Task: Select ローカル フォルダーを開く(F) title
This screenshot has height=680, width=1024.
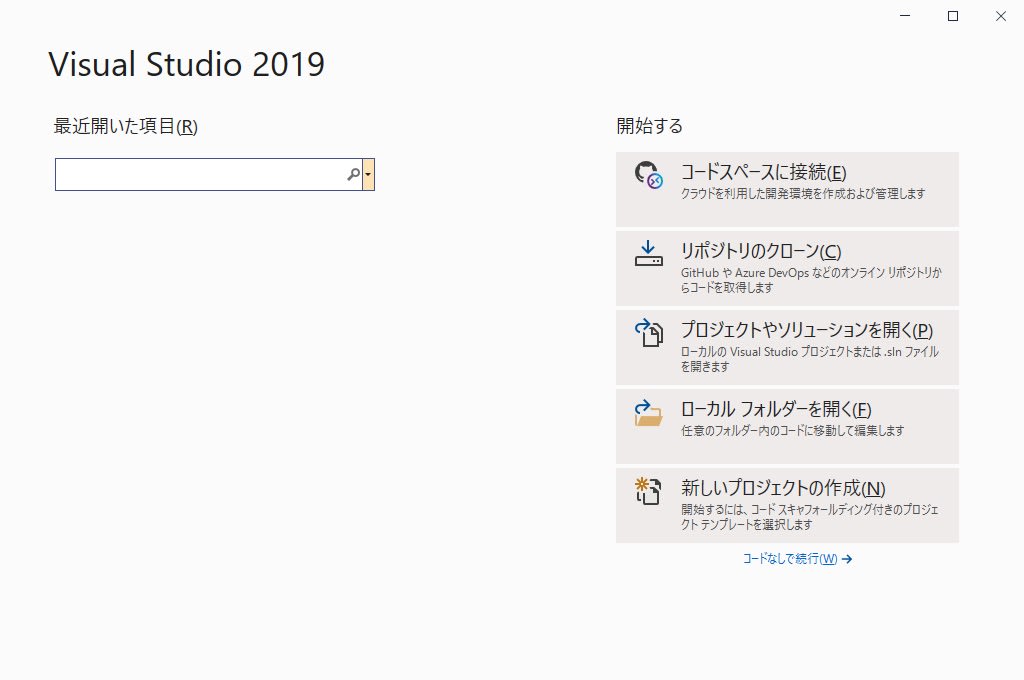Action: tap(776, 410)
